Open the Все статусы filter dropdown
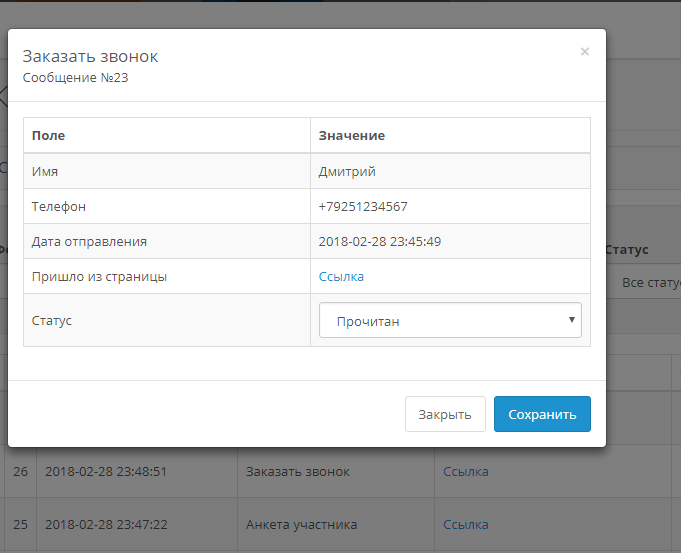The height and width of the screenshot is (553, 681). pyautogui.click(x=648, y=283)
